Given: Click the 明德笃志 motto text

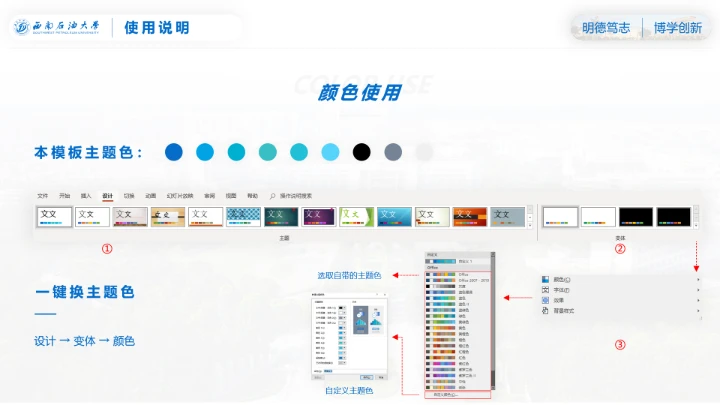Looking at the screenshot, I should point(606,28).
